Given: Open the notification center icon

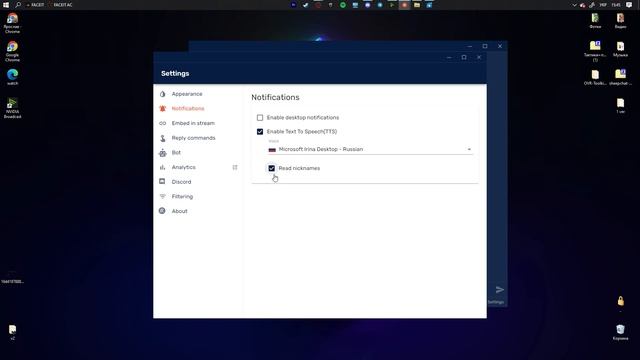Looking at the screenshot, I should pos(629,5).
